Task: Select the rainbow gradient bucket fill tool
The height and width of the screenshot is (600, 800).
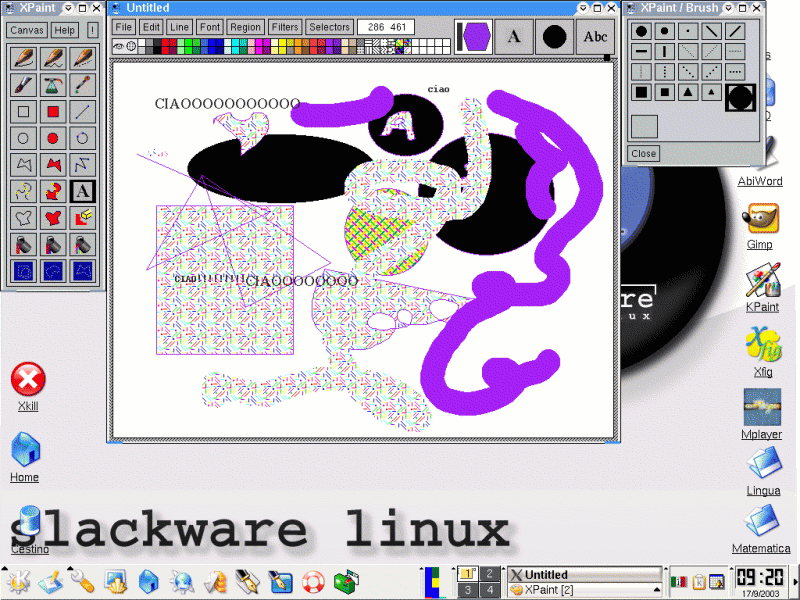Action: (83, 244)
